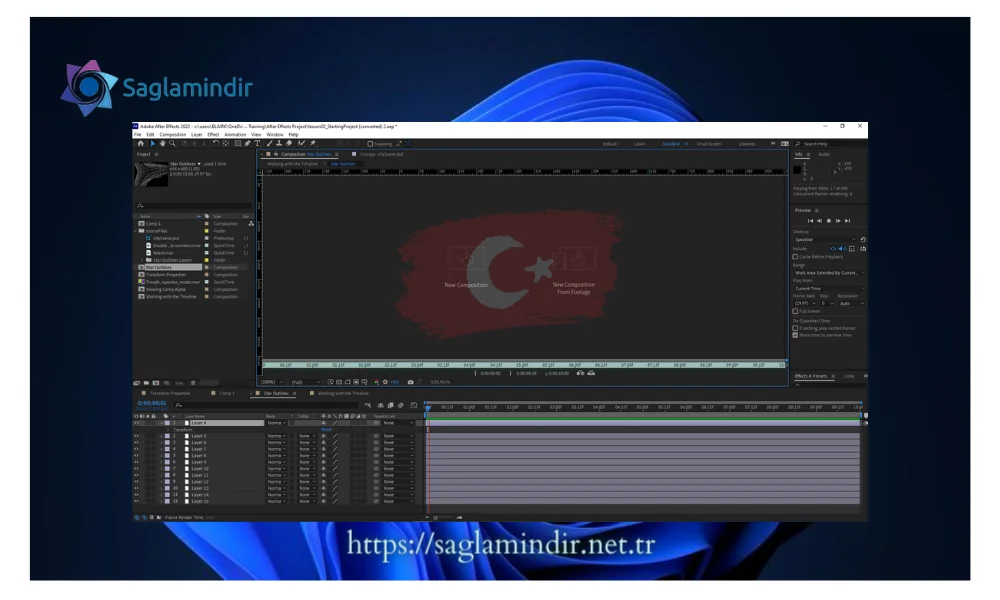The image size is (1000, 600).
Task: Open the Effect menu
Action: pyautogui.click(x=213, y=135)
